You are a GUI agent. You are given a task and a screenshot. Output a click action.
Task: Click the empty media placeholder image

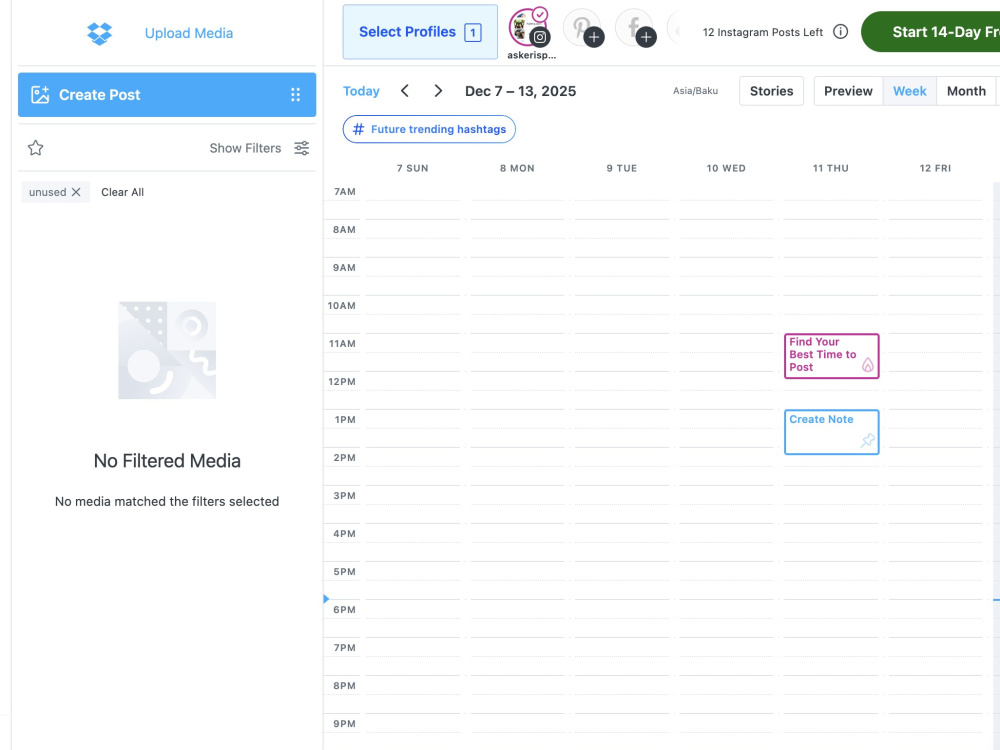167,350
